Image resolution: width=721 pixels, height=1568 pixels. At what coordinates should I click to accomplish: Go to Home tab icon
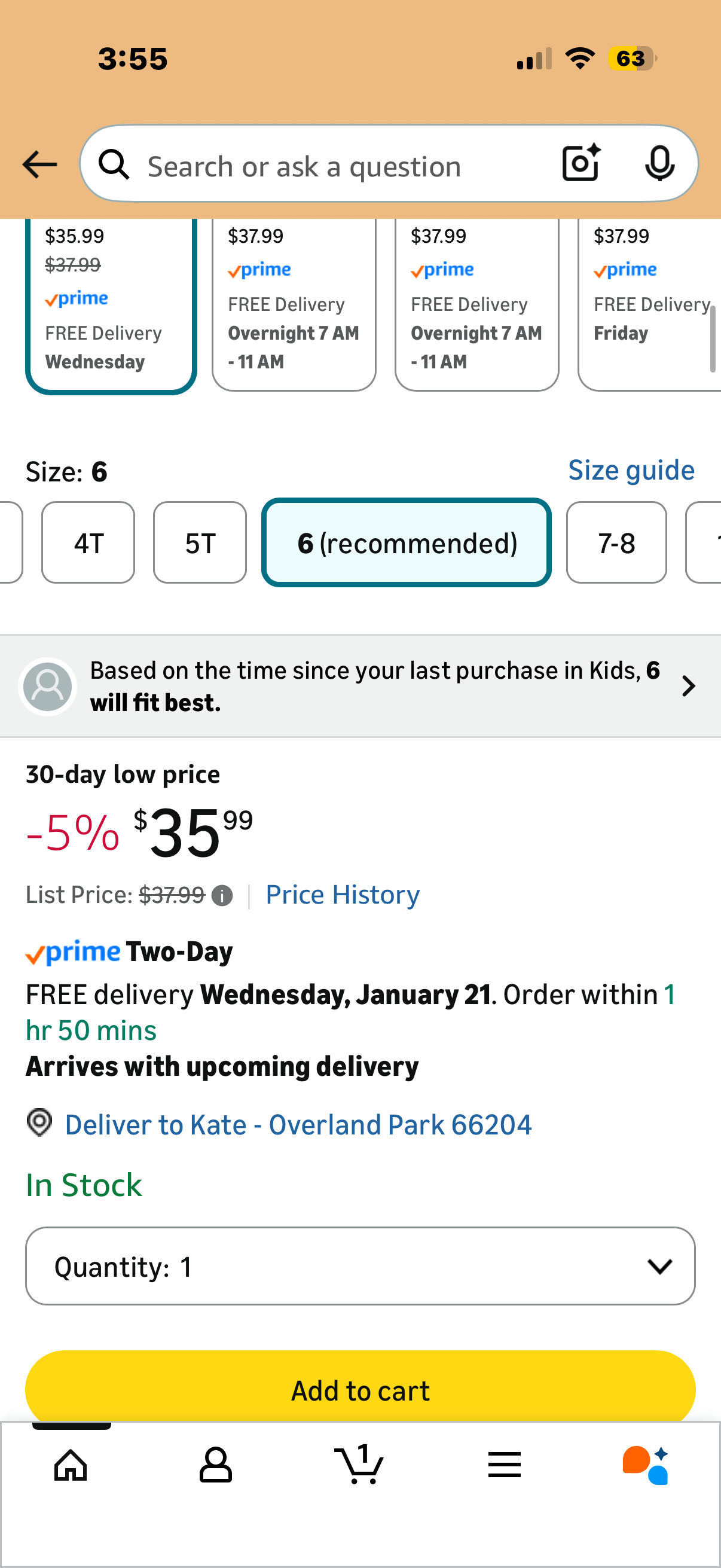click(x=71, y=1465)
